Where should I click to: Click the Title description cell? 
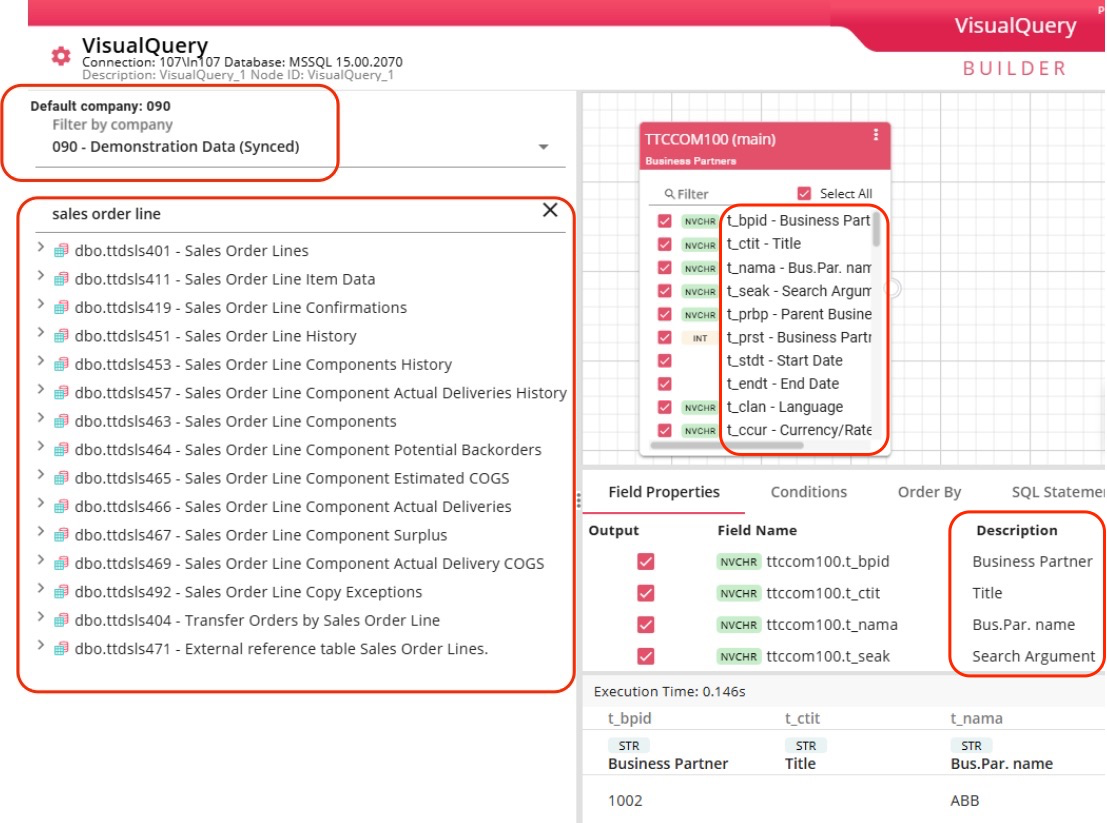(x=987, y=594)
